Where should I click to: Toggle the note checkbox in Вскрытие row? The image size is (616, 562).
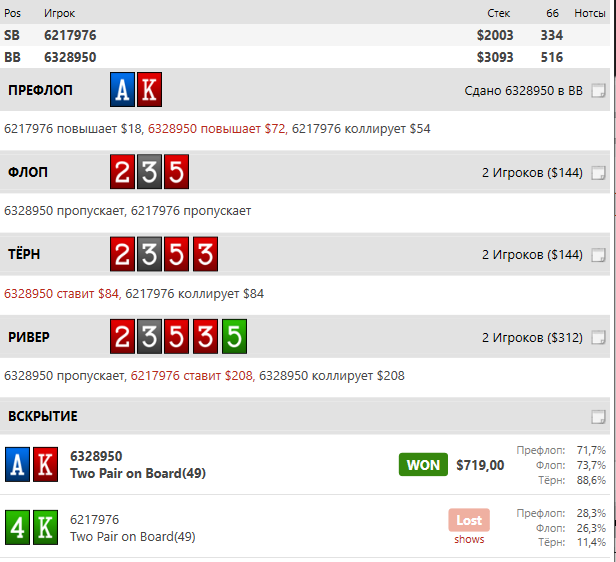[x=598, y=417]
